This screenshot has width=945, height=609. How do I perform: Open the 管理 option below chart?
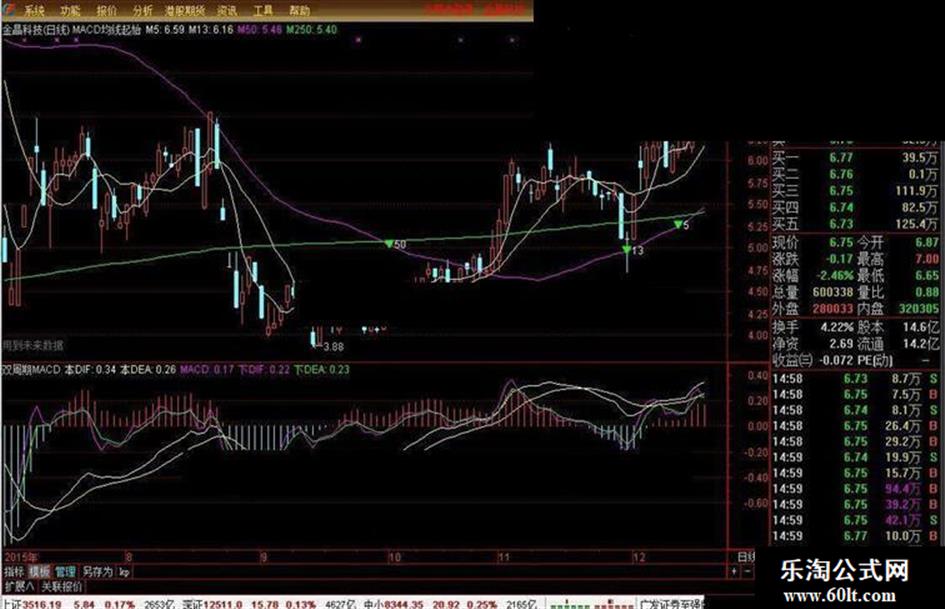pyautogui.click(x=66, y=572)
